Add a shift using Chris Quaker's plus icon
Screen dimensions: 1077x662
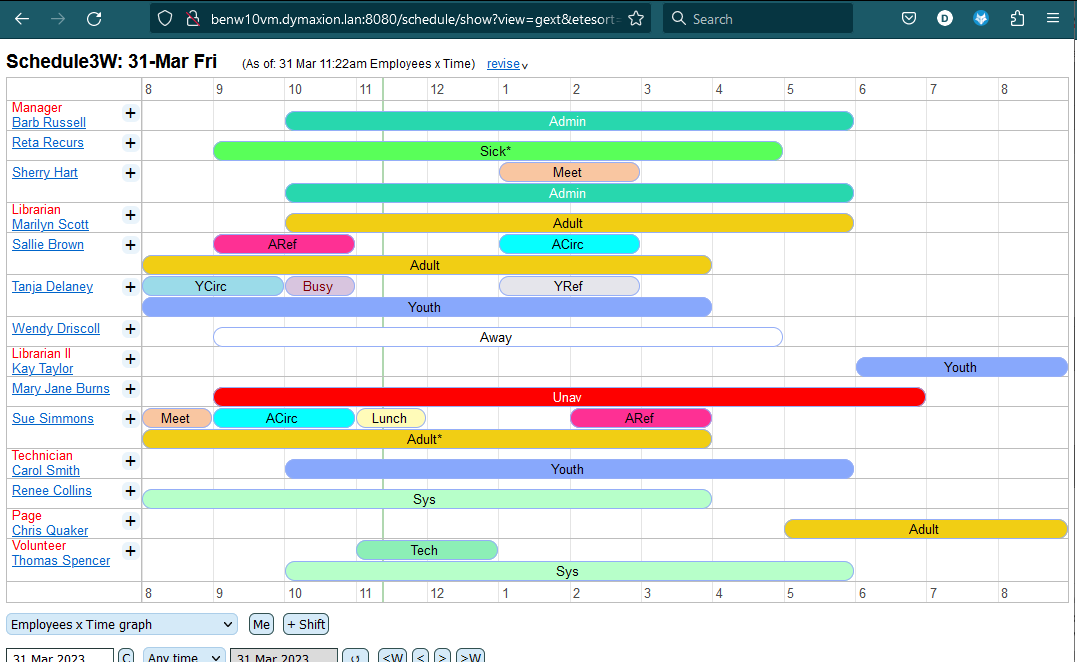tap(130, 521)
